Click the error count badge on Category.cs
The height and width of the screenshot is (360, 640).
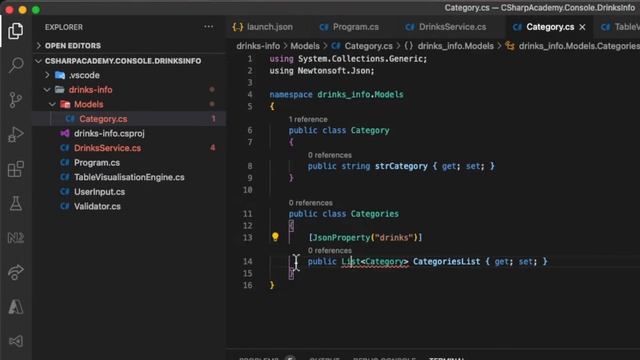[213, 119]
